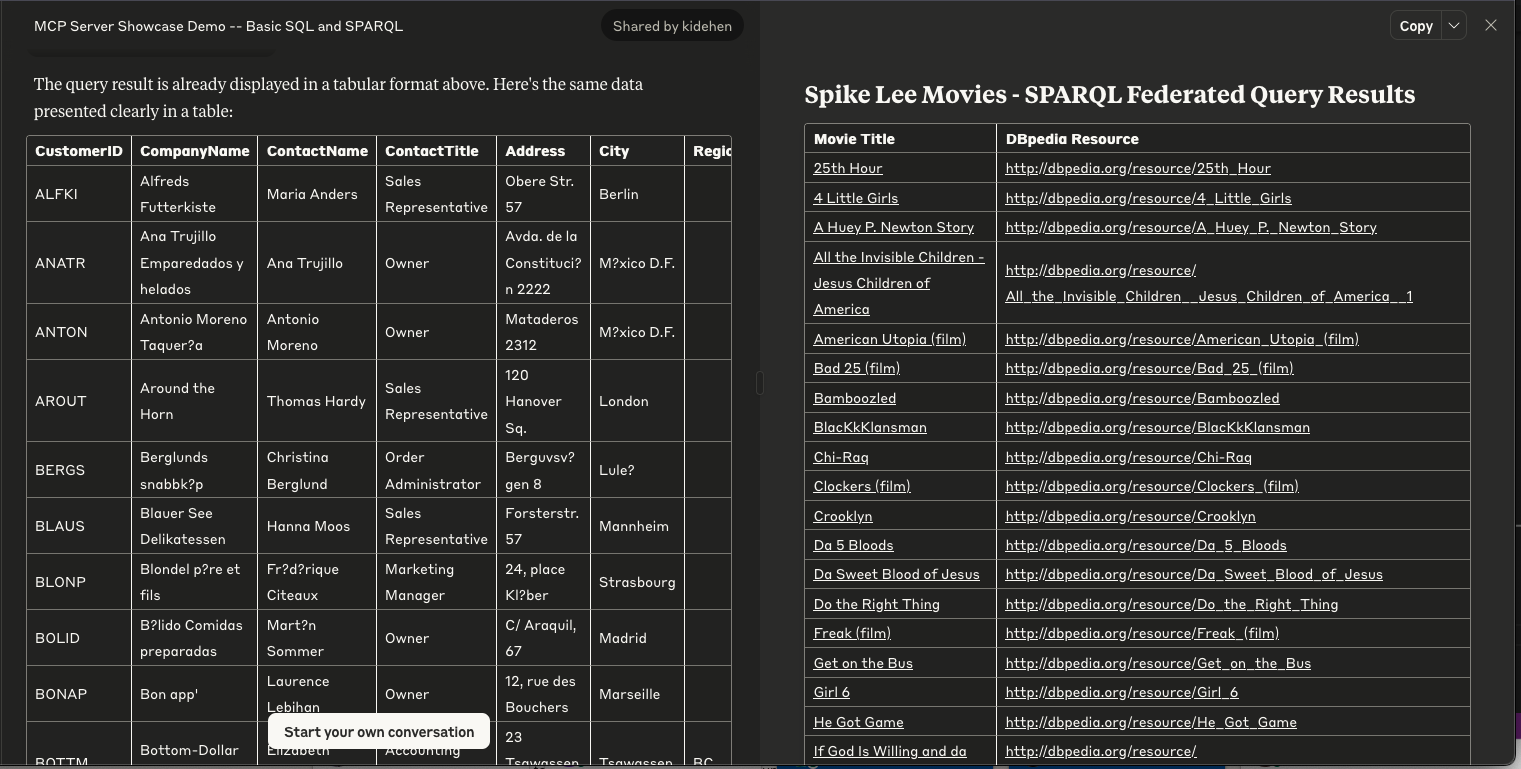Image resolution: width=1521 pixels, height=769 pixels.
Task: Select the BOLID customer ID cell
Action: point(79,638)
